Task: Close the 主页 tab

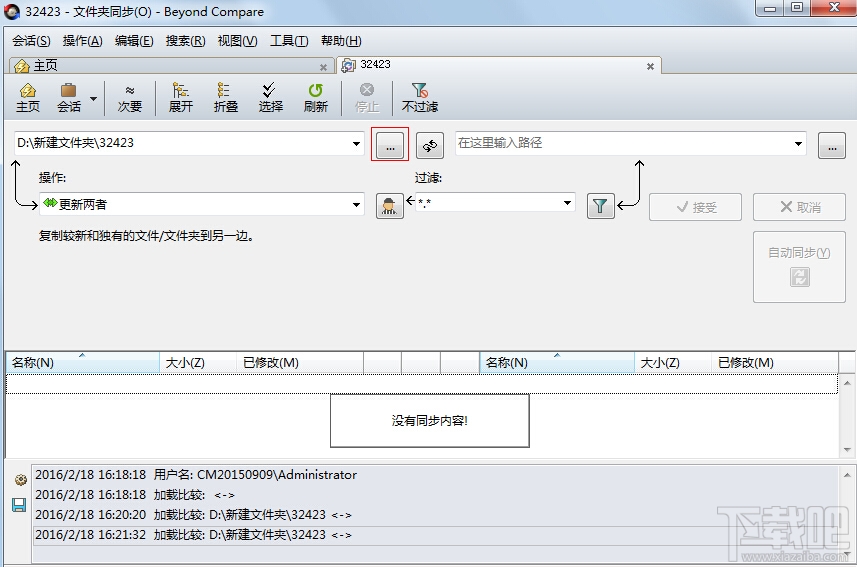Action: (323, 67)
